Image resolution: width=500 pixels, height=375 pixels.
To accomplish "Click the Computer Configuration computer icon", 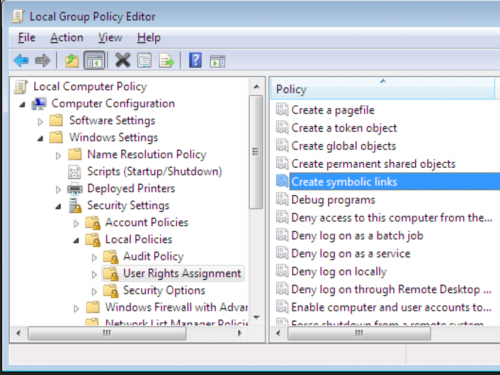I will (39, 104).
